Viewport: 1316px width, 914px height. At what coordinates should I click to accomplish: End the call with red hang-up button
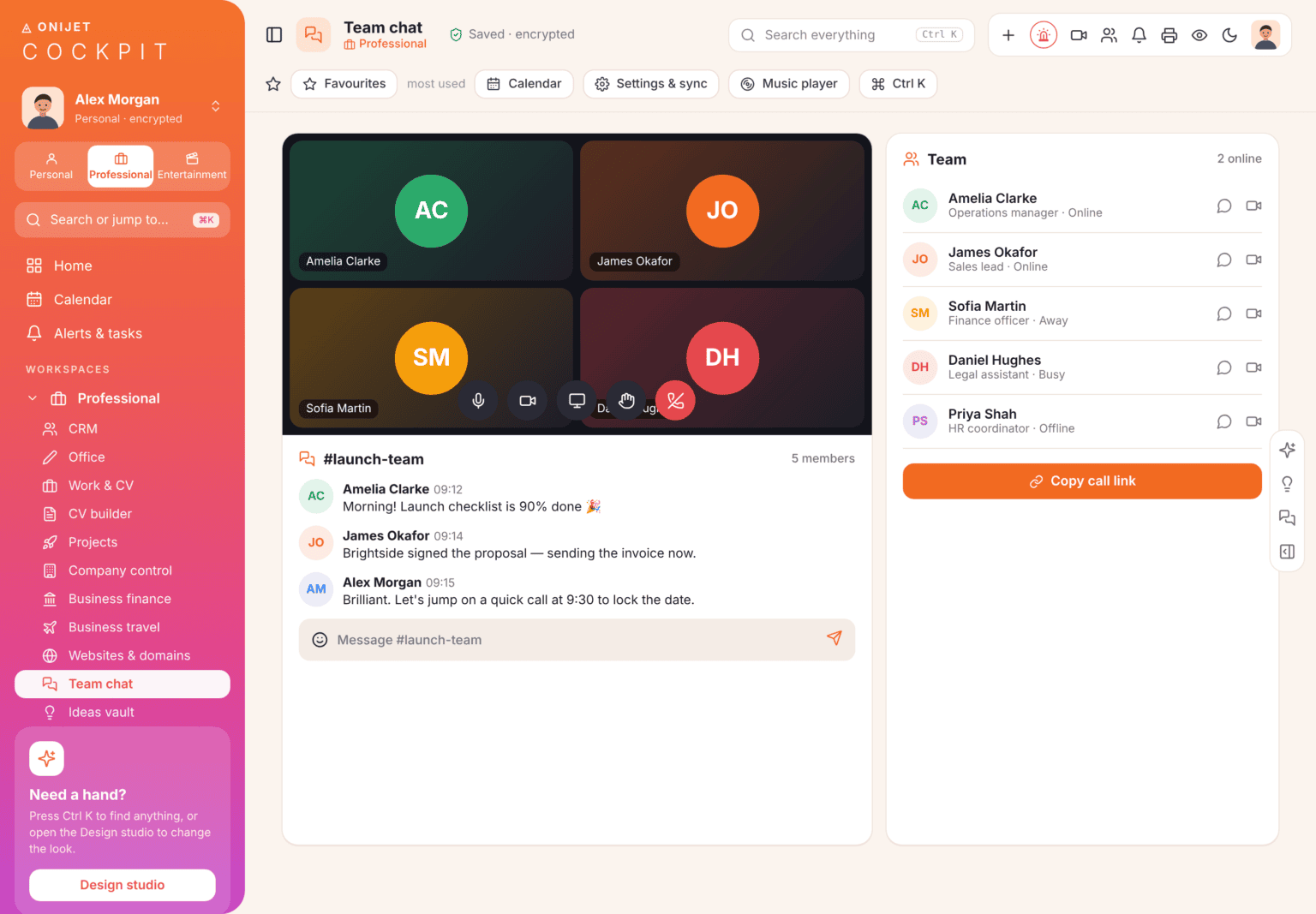(675, 400)
